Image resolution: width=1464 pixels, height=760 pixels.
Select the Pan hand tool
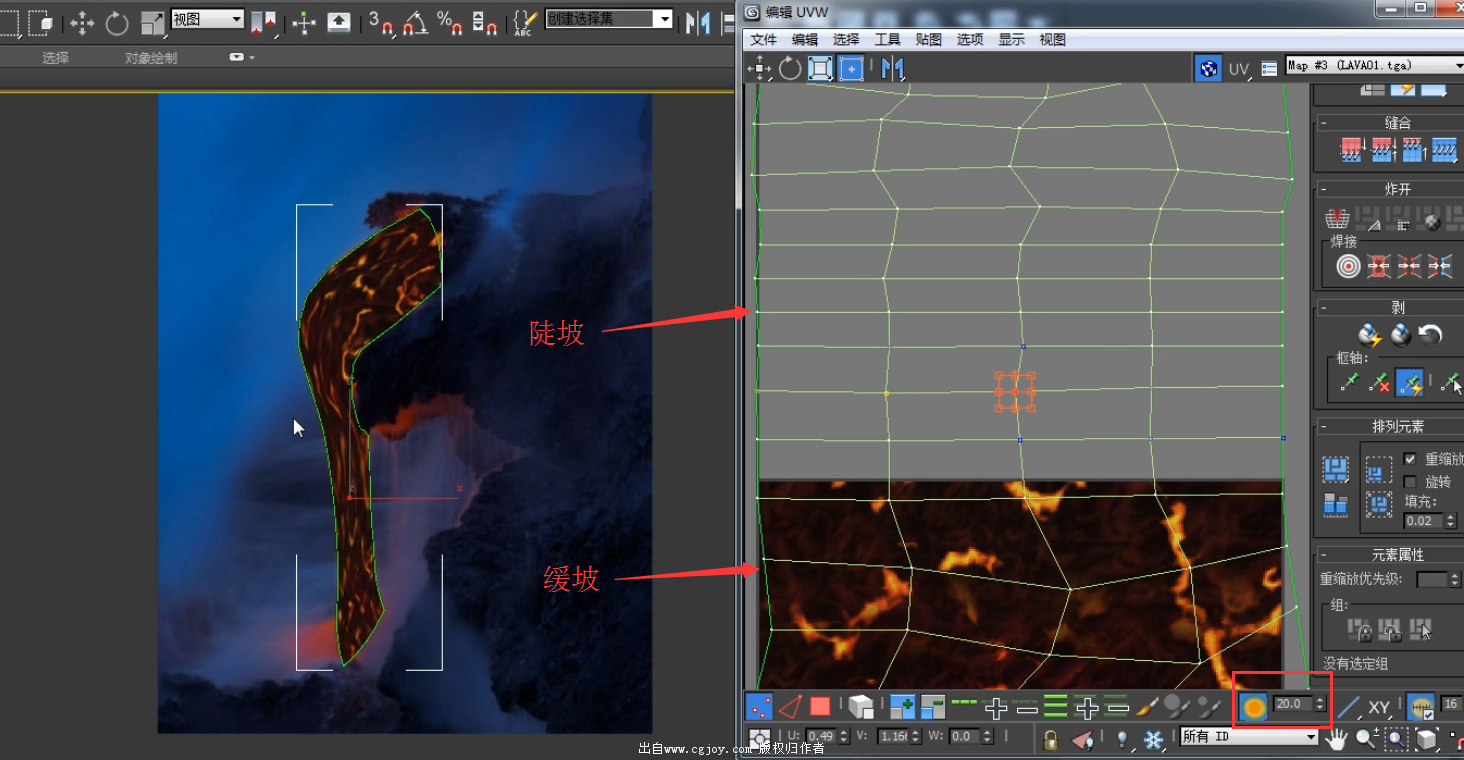1337,739
